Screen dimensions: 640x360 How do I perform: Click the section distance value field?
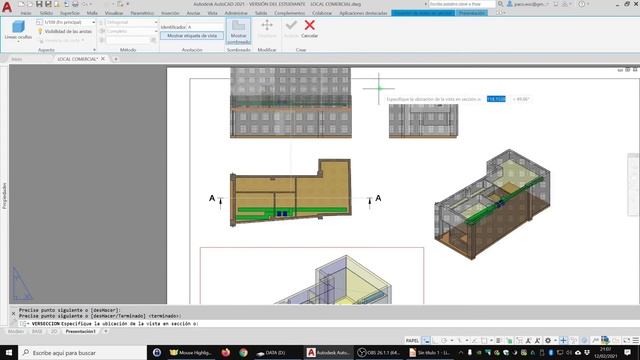pos(496,99)
